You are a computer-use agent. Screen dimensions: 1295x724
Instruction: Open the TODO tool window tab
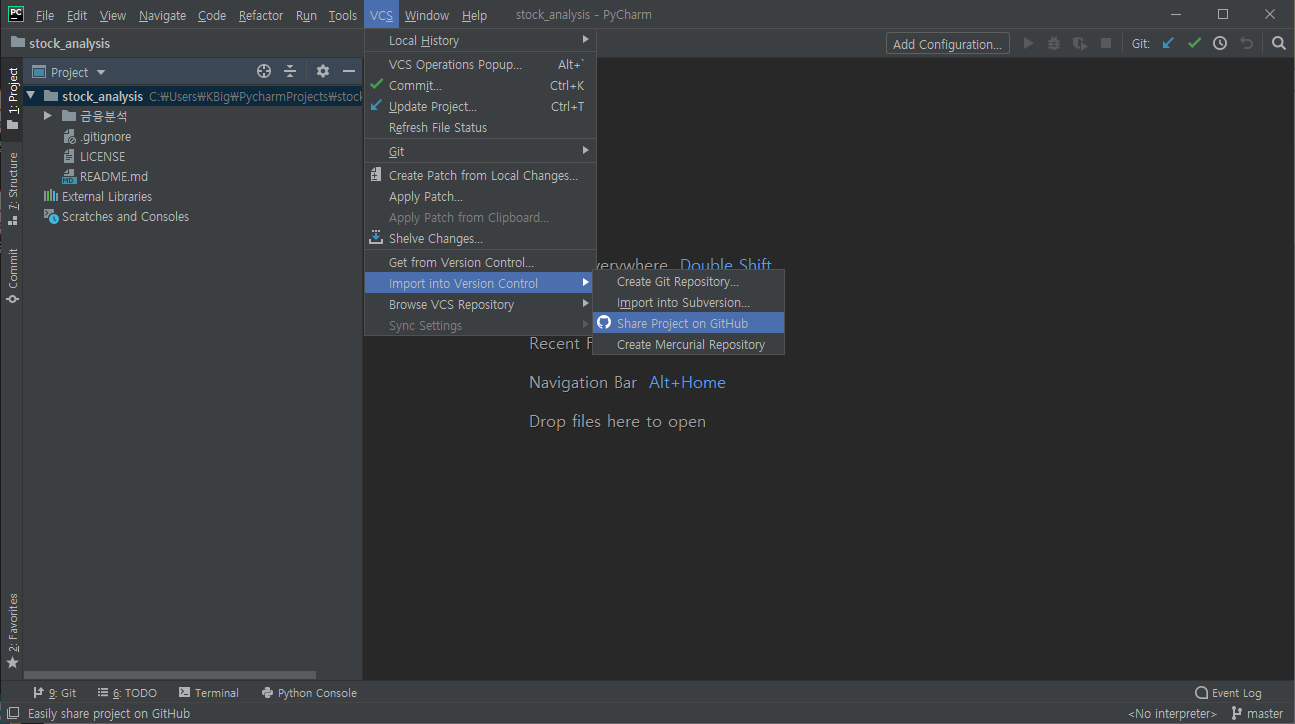pyautogui.click(x=127, y=692)
